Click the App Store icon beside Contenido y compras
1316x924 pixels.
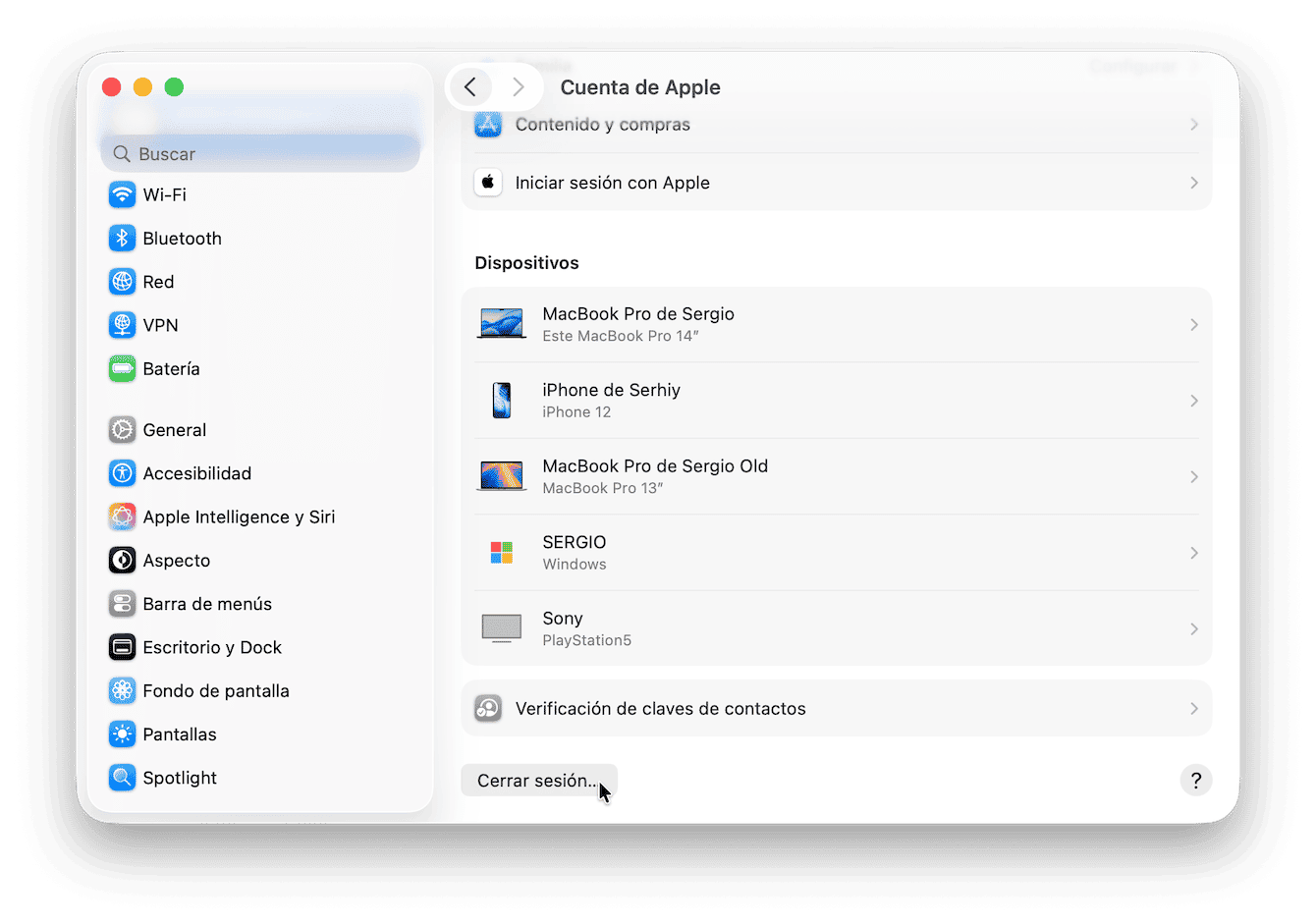(x=488, y=125)
